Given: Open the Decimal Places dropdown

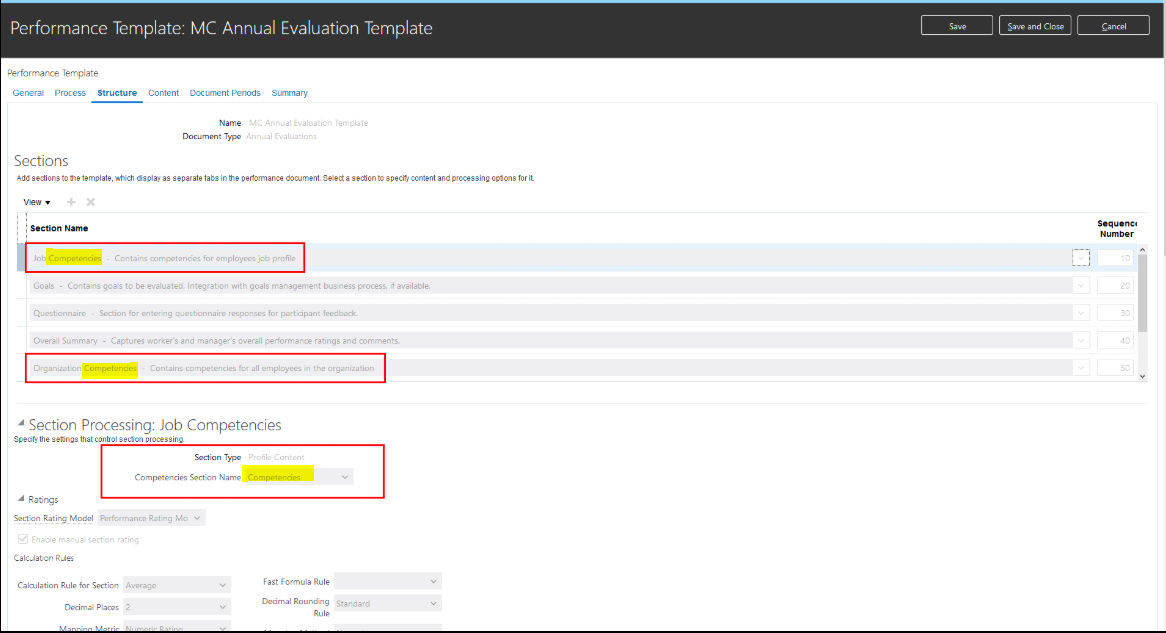Looking at the screenshot, I should click(x=222, y=606).
